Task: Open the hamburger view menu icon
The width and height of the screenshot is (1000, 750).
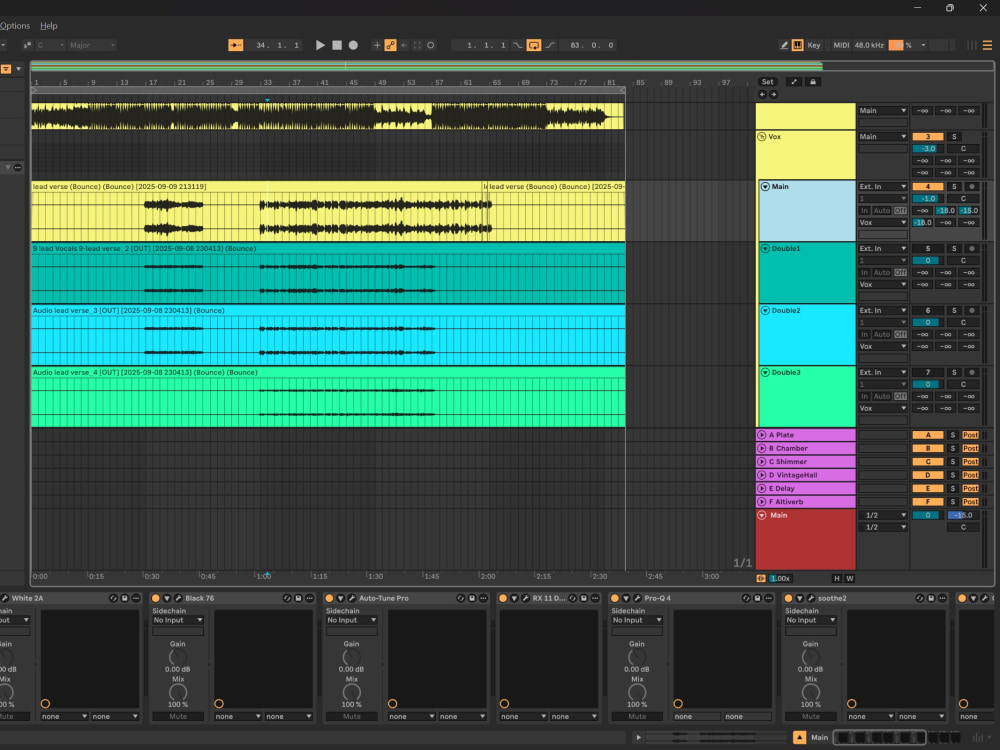Action: 987,45
